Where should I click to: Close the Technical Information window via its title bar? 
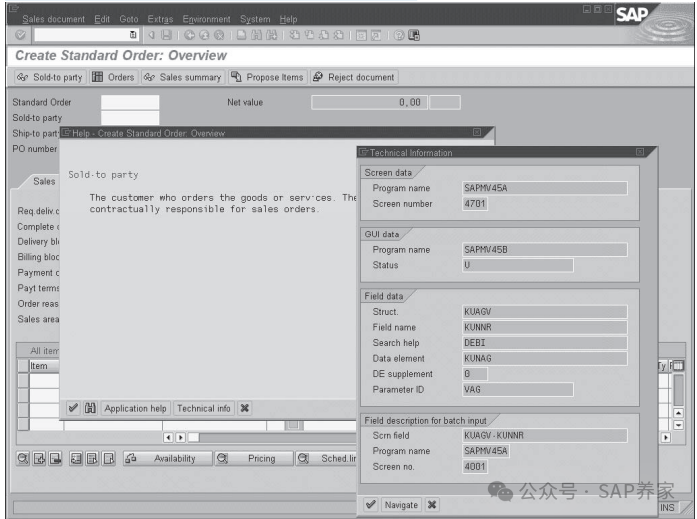coord(640,152)
